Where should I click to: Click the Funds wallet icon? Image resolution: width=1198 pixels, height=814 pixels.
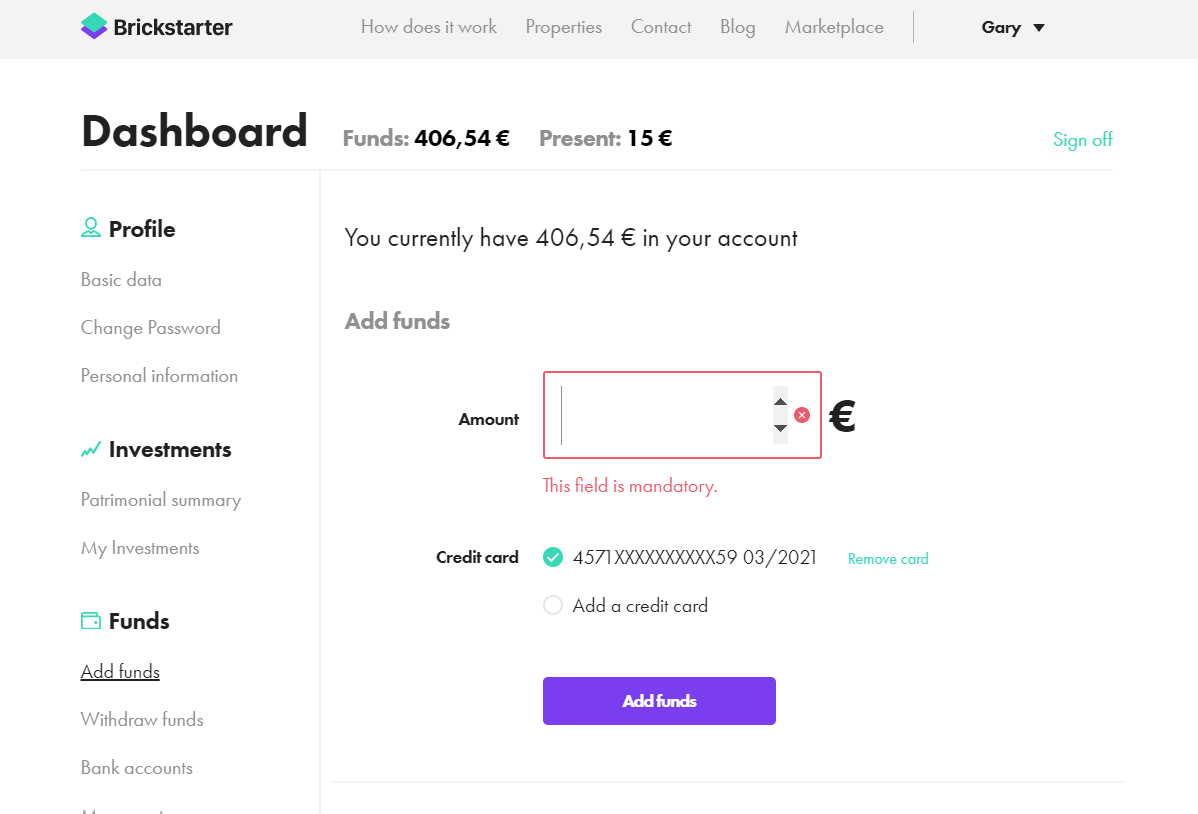click(91, 621)
